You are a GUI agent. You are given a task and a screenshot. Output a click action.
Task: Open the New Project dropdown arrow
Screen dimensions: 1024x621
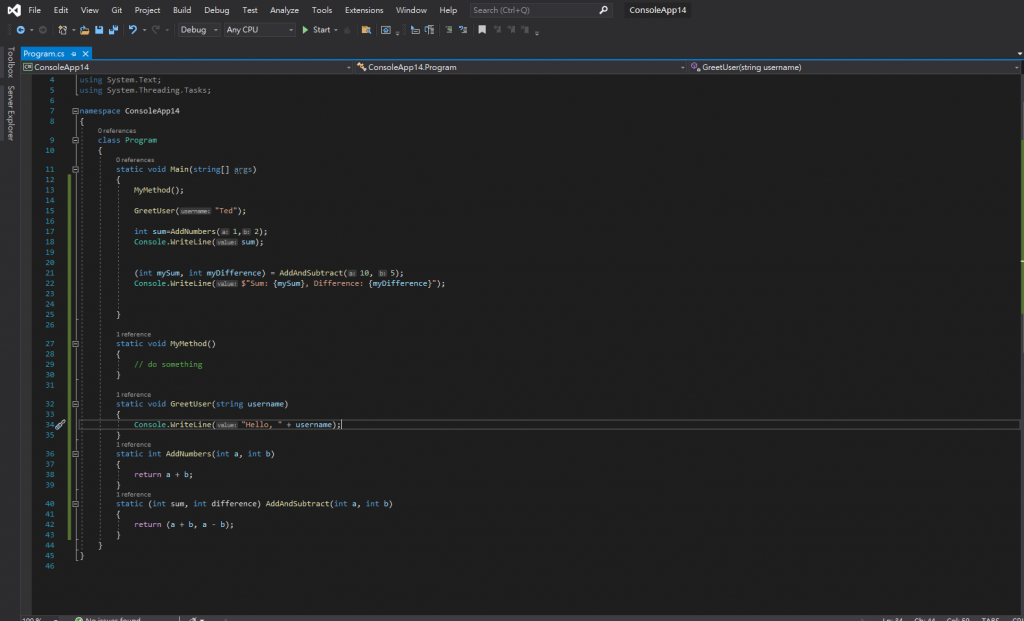pos(73,30)
